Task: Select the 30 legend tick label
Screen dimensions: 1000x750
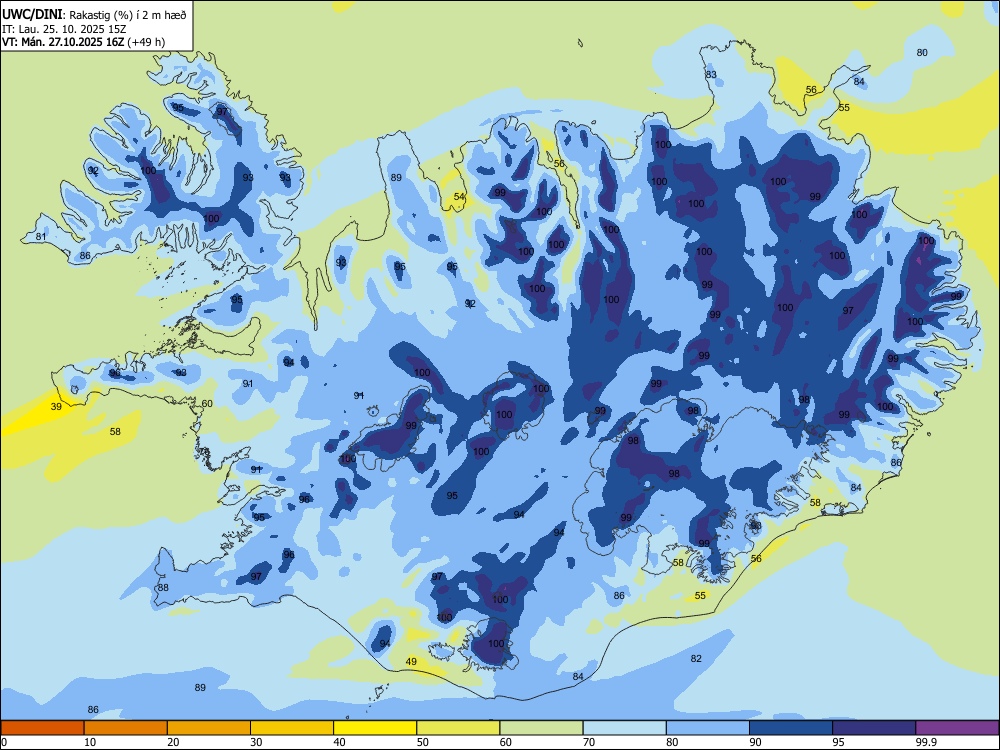Action: (x=256, y=742)
